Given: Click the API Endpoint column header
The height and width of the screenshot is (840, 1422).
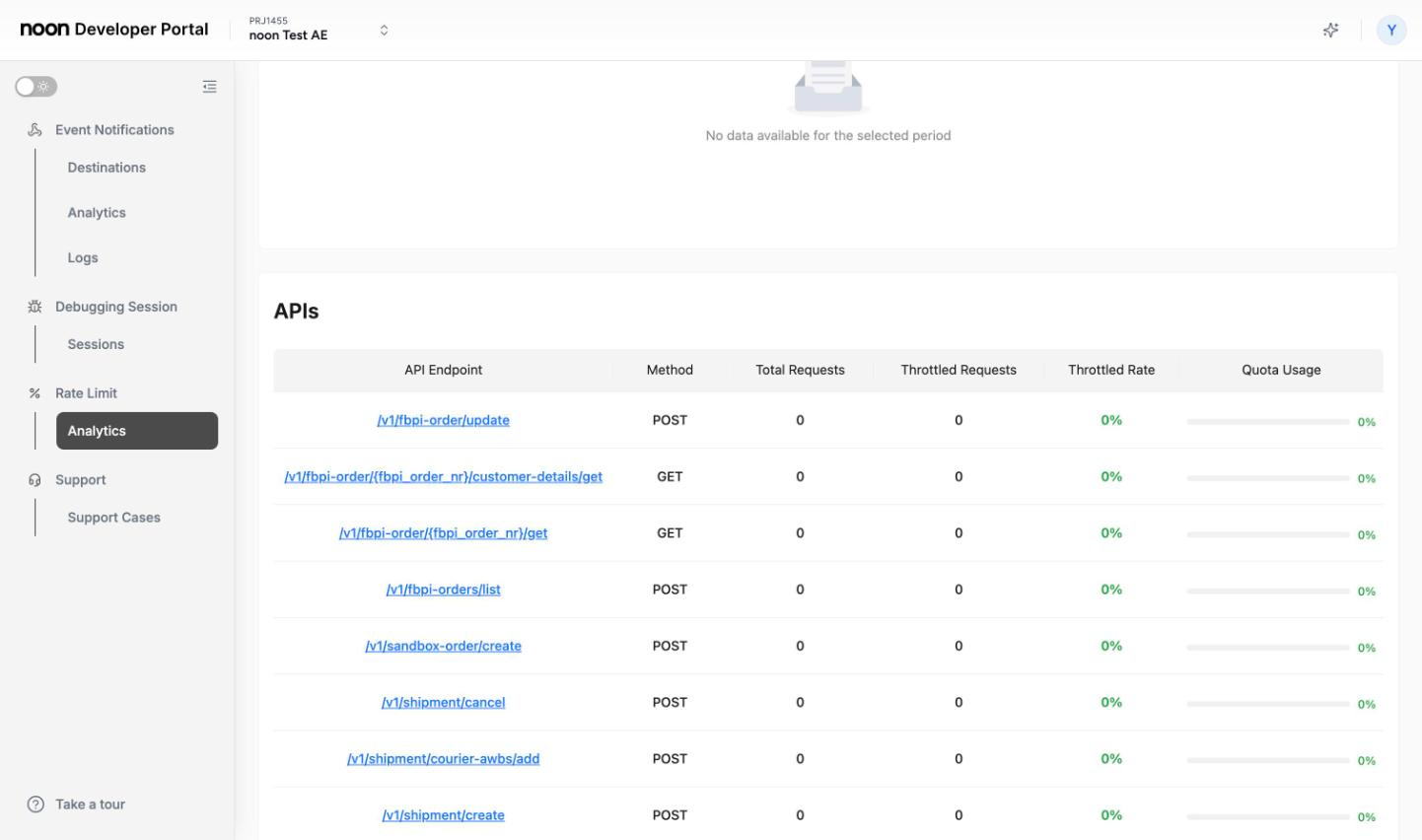Looking at the screenshot, I should tap(443, 370).
